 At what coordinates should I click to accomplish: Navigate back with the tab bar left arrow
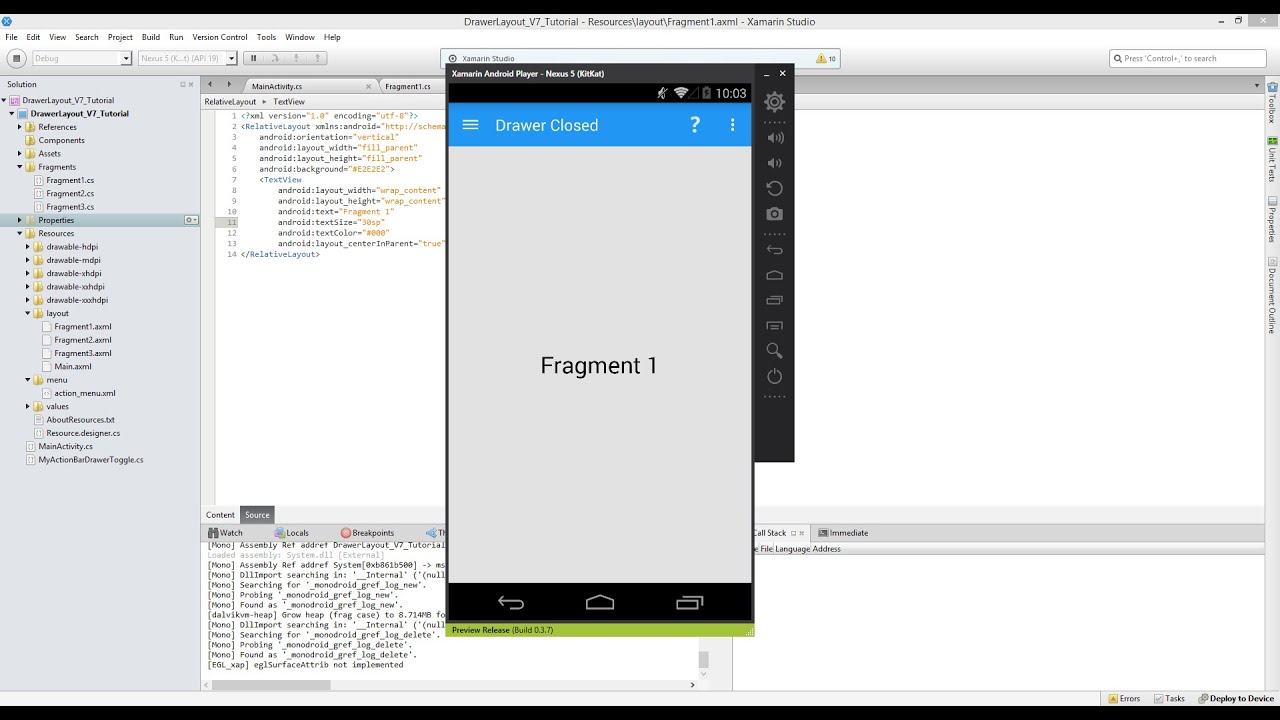coord(209,85)
